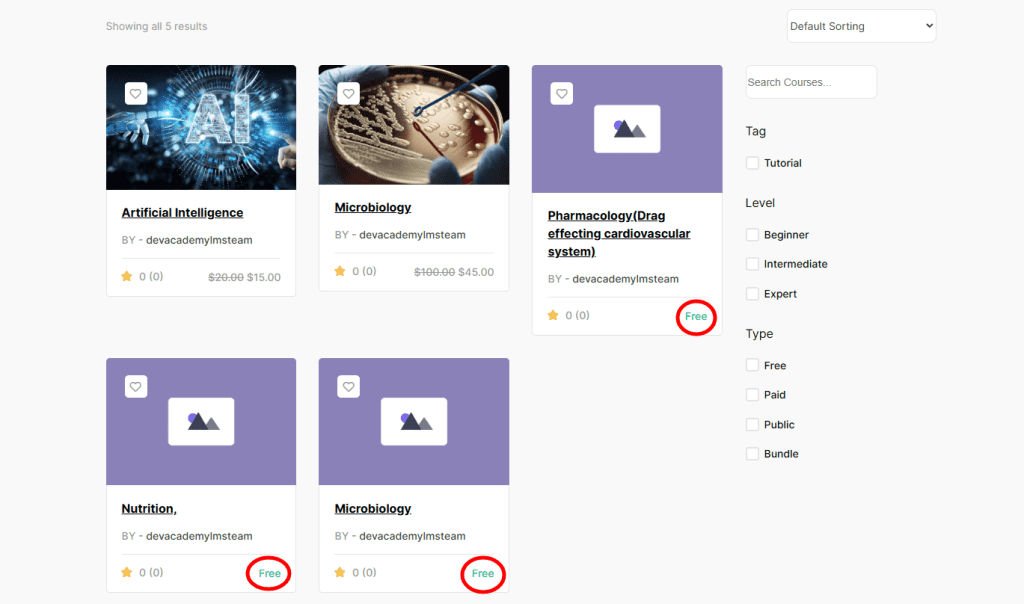Viewport: 1024px width, 604px height.
Task: Click wishlist heart on Pharmacology course card
Action: point(562,93)
